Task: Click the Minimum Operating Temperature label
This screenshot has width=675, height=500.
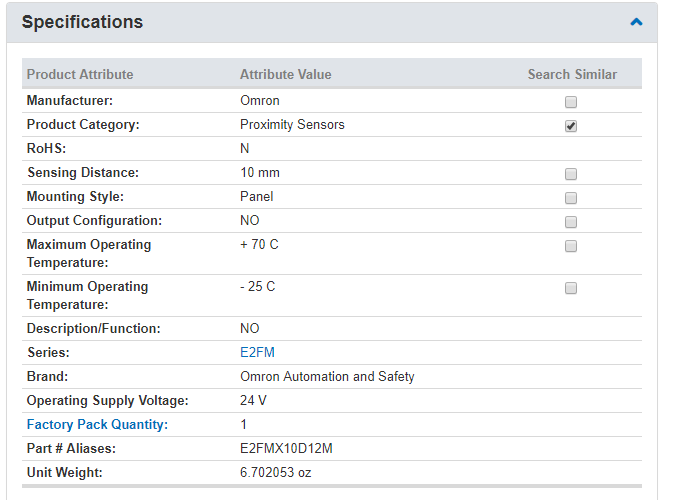Action: coord(87,295)
